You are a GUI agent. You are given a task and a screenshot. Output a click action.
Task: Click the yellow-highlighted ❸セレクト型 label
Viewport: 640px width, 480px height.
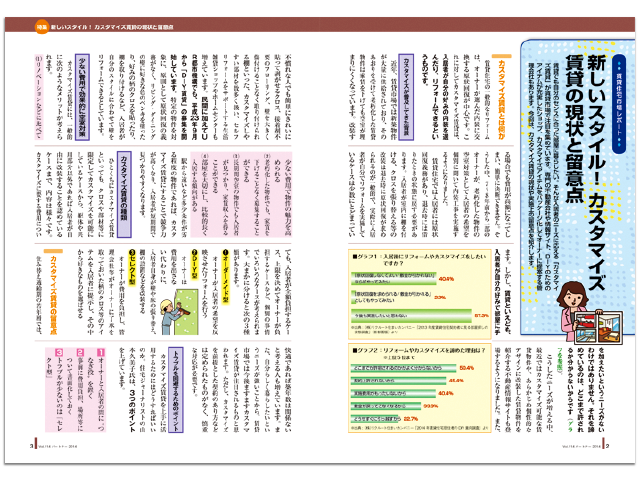tap(132, 268)
